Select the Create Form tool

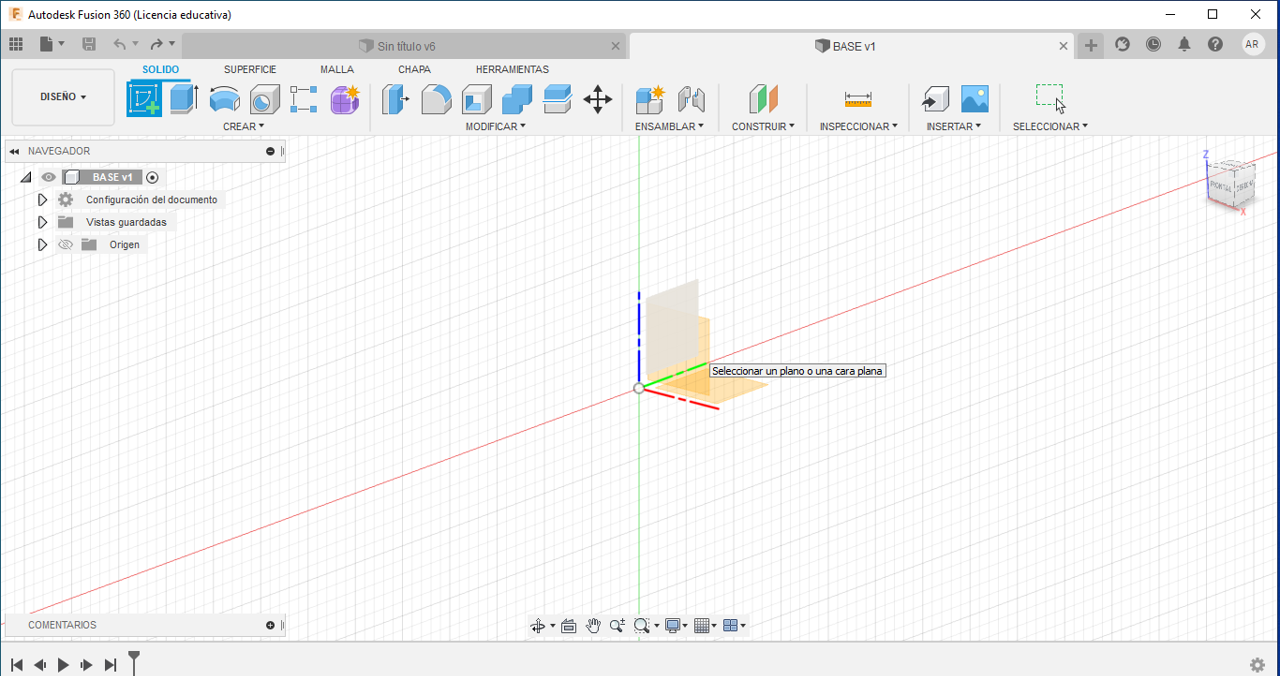click(345, 99)
